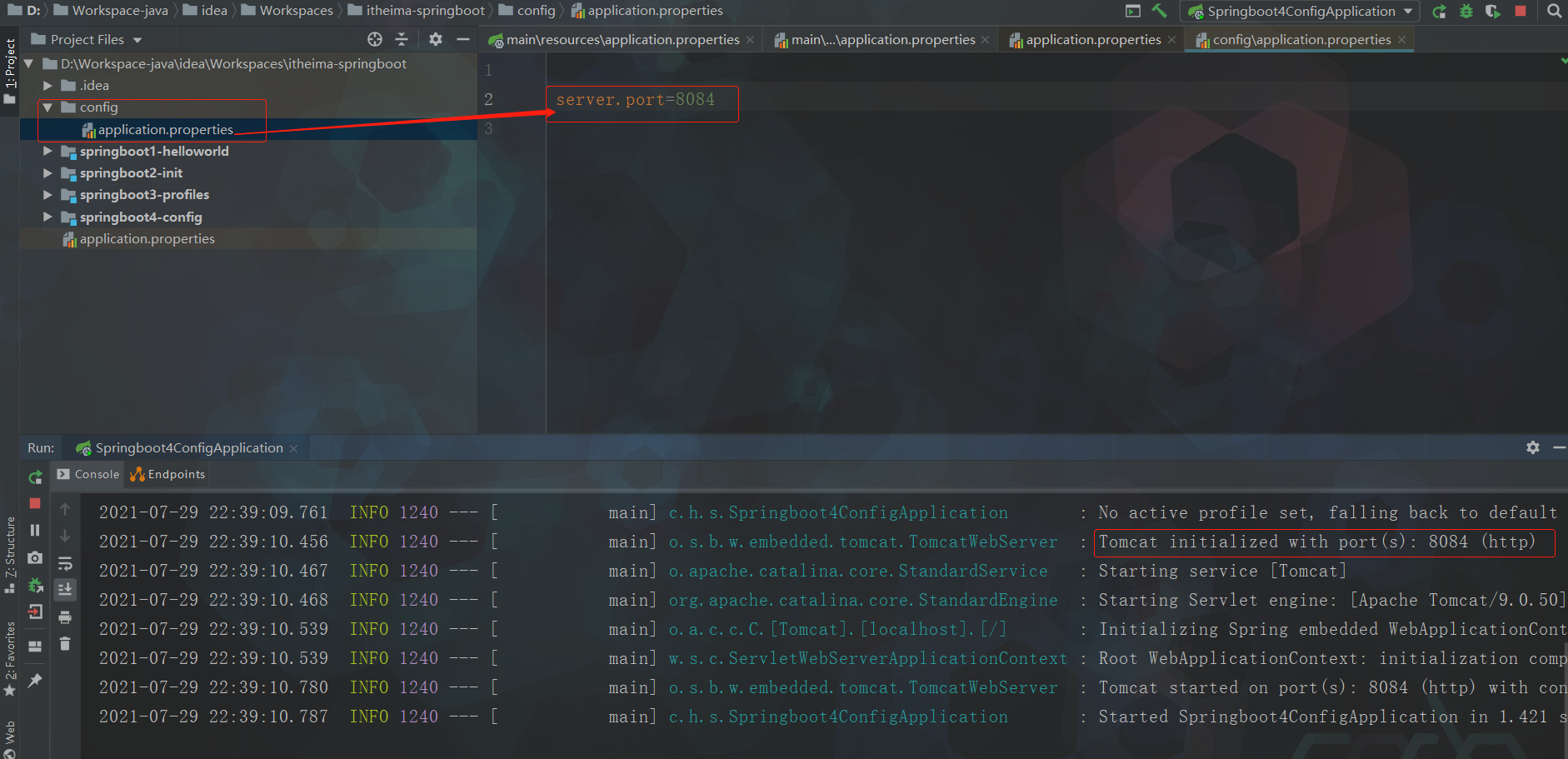Pin the Run tab
The height and width of the screenshot is (759, 1568).
tap(35, 681)
